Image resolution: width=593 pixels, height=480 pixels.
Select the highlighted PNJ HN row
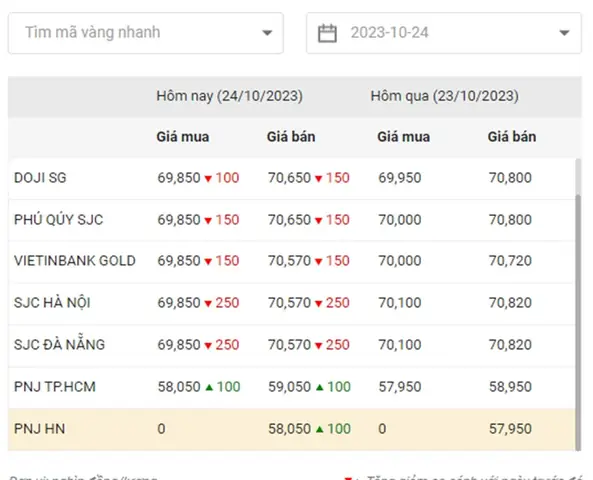292,429
